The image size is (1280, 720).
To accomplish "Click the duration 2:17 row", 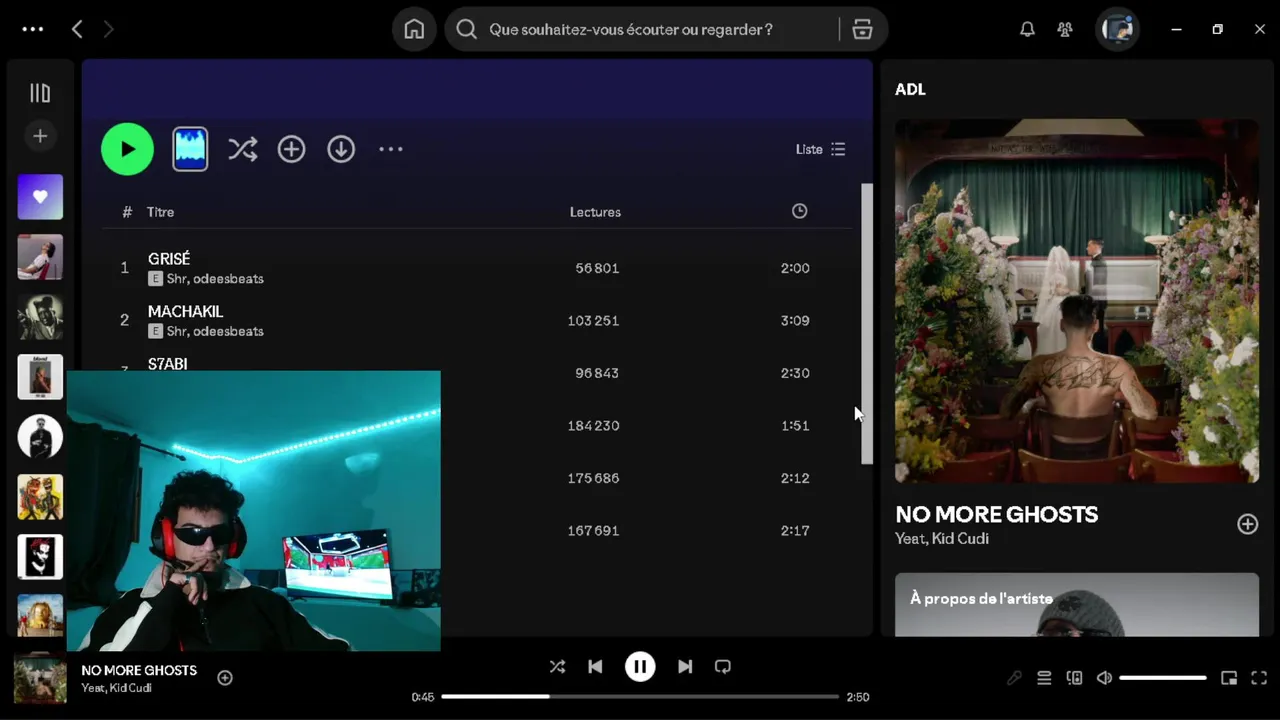I will (x=795, y=531).
